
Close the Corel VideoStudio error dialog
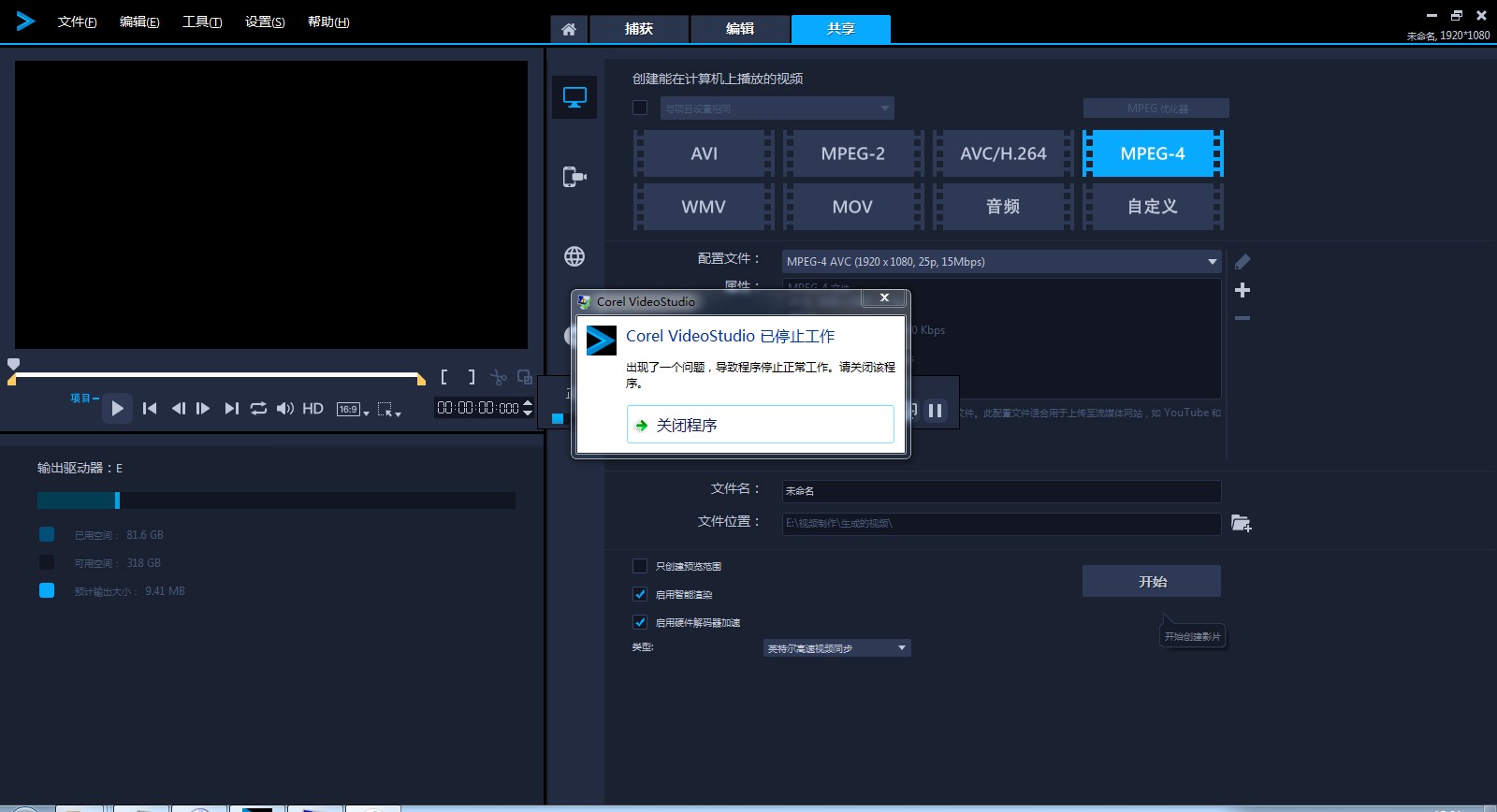[x=884, y=297]
